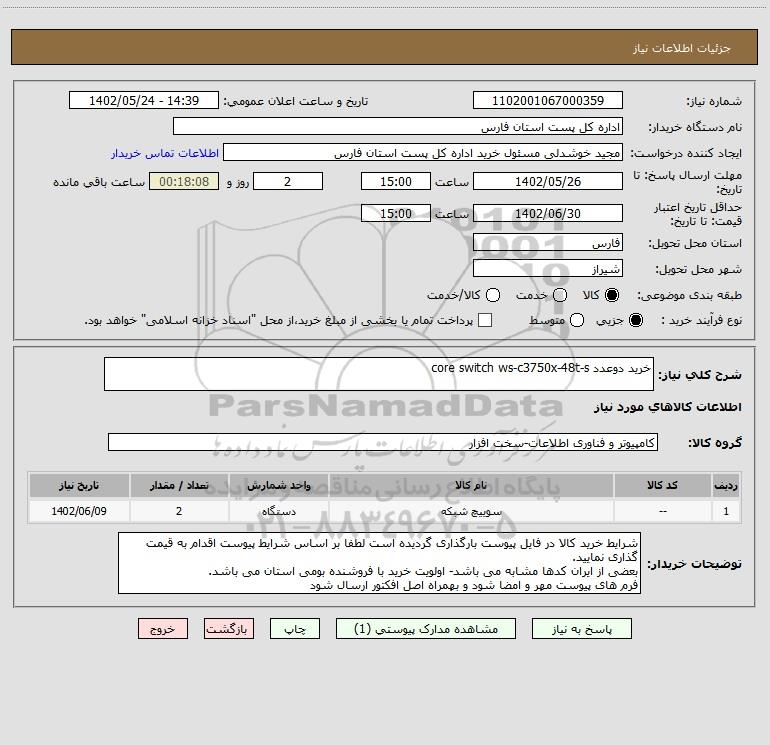
Task: Click the دستگاه unit cell
Action: [278, 511]
